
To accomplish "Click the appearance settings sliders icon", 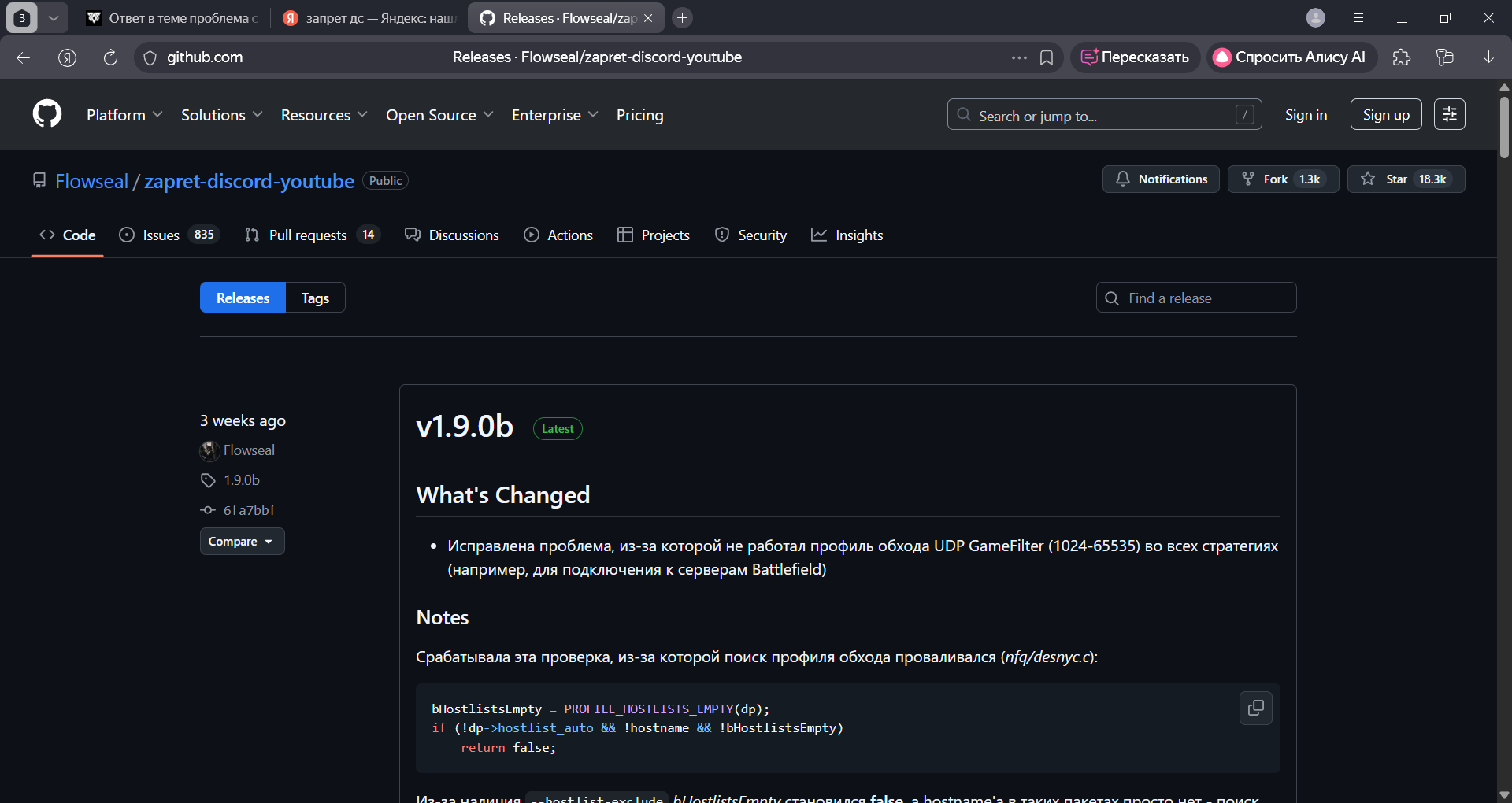I will (1449, 114).
